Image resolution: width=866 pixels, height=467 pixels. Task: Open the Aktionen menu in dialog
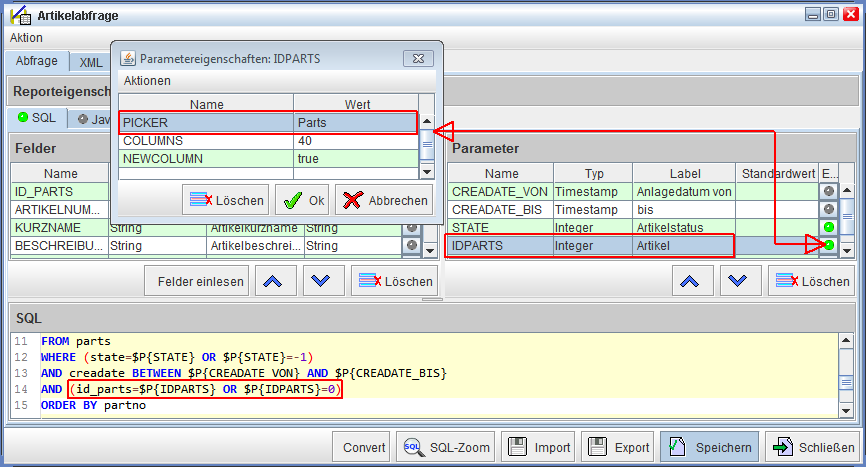click(147, 80)
